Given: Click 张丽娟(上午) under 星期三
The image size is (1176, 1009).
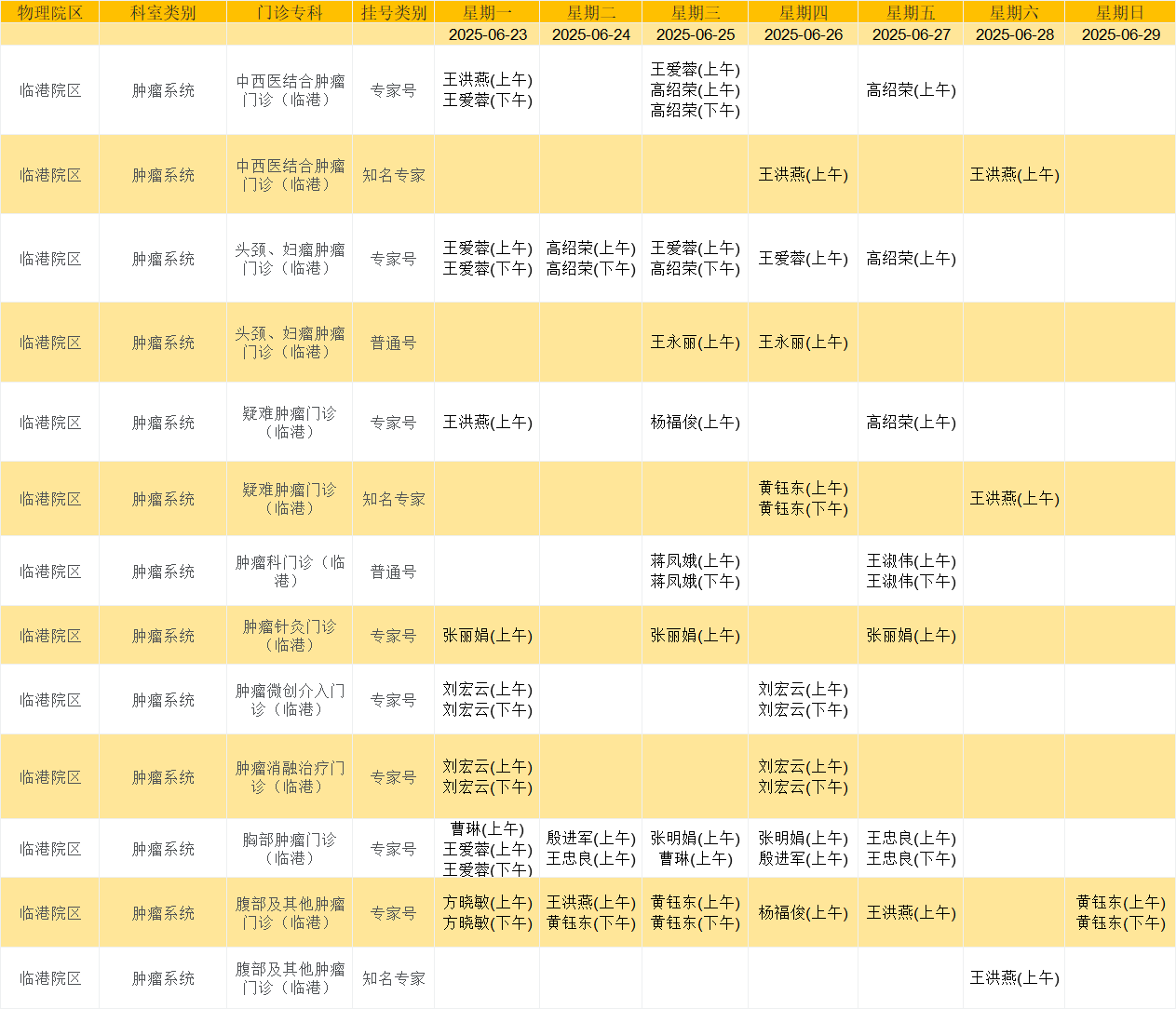Looking at the screenshot, I should (696, 636).
